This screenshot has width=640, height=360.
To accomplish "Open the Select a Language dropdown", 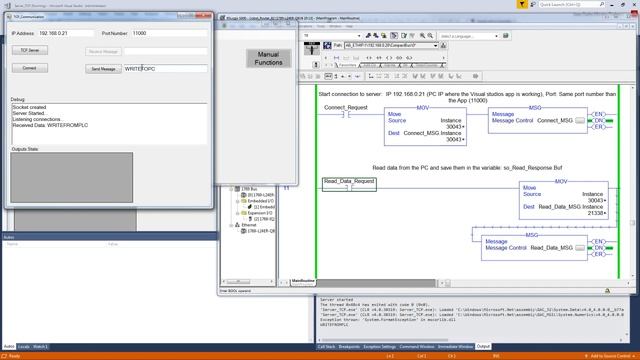I will tap(496, 36).
